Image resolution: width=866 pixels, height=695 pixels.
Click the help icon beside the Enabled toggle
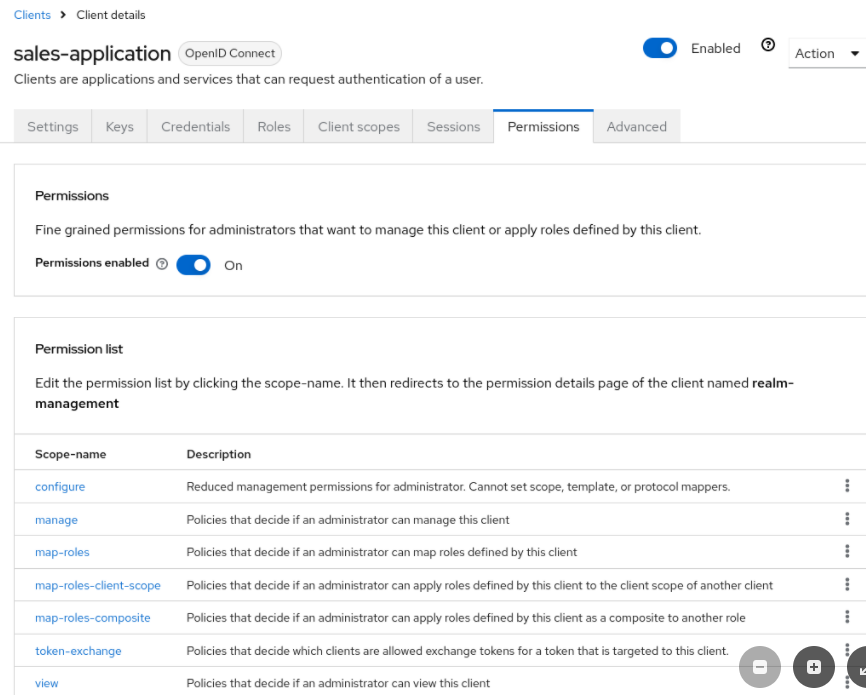click(x=767, y=45)
